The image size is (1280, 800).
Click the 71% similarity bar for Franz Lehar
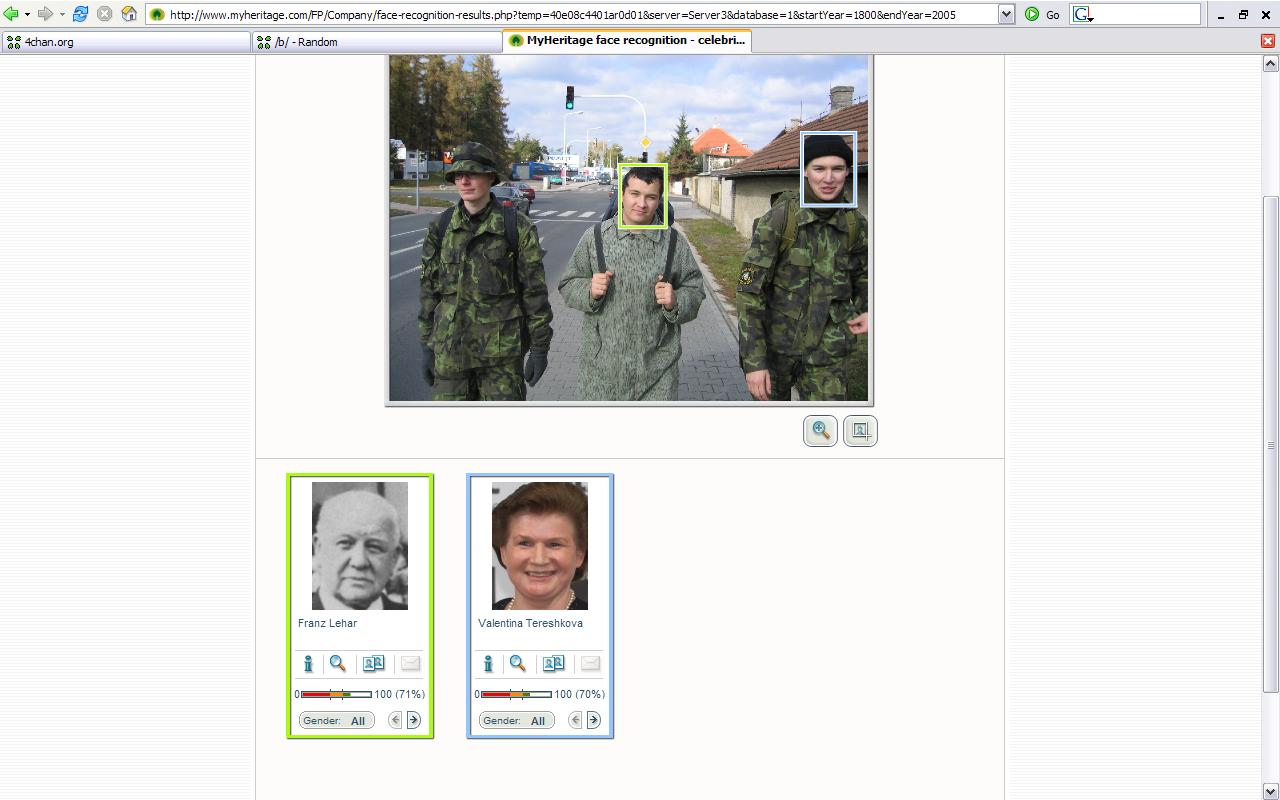pyautogui.click(x=336, y=694)
